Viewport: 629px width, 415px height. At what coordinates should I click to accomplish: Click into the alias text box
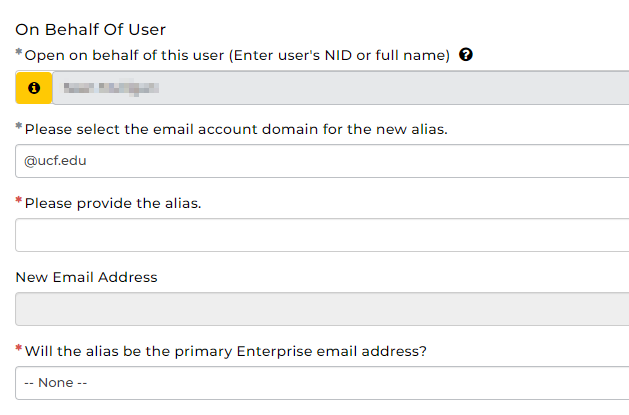(322, 235)
